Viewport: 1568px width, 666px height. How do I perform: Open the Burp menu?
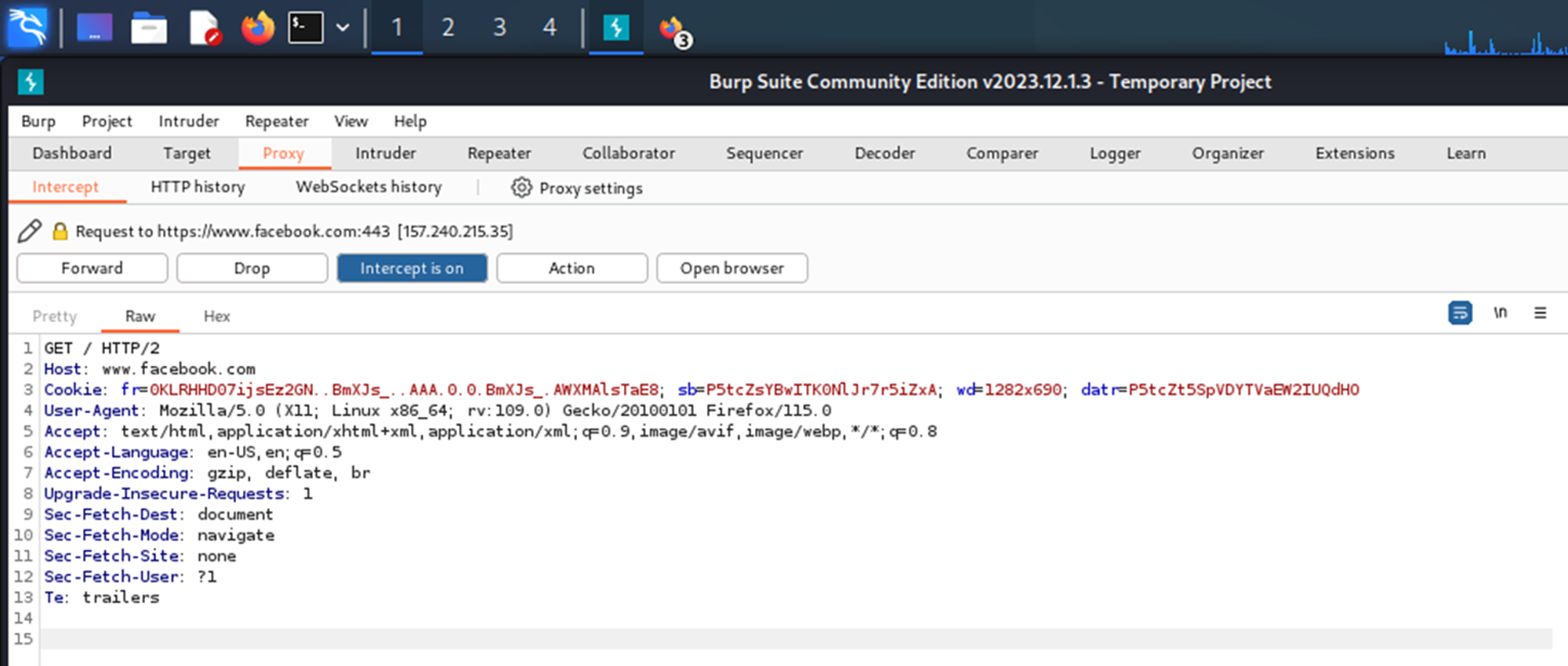(x=38, y=121)
